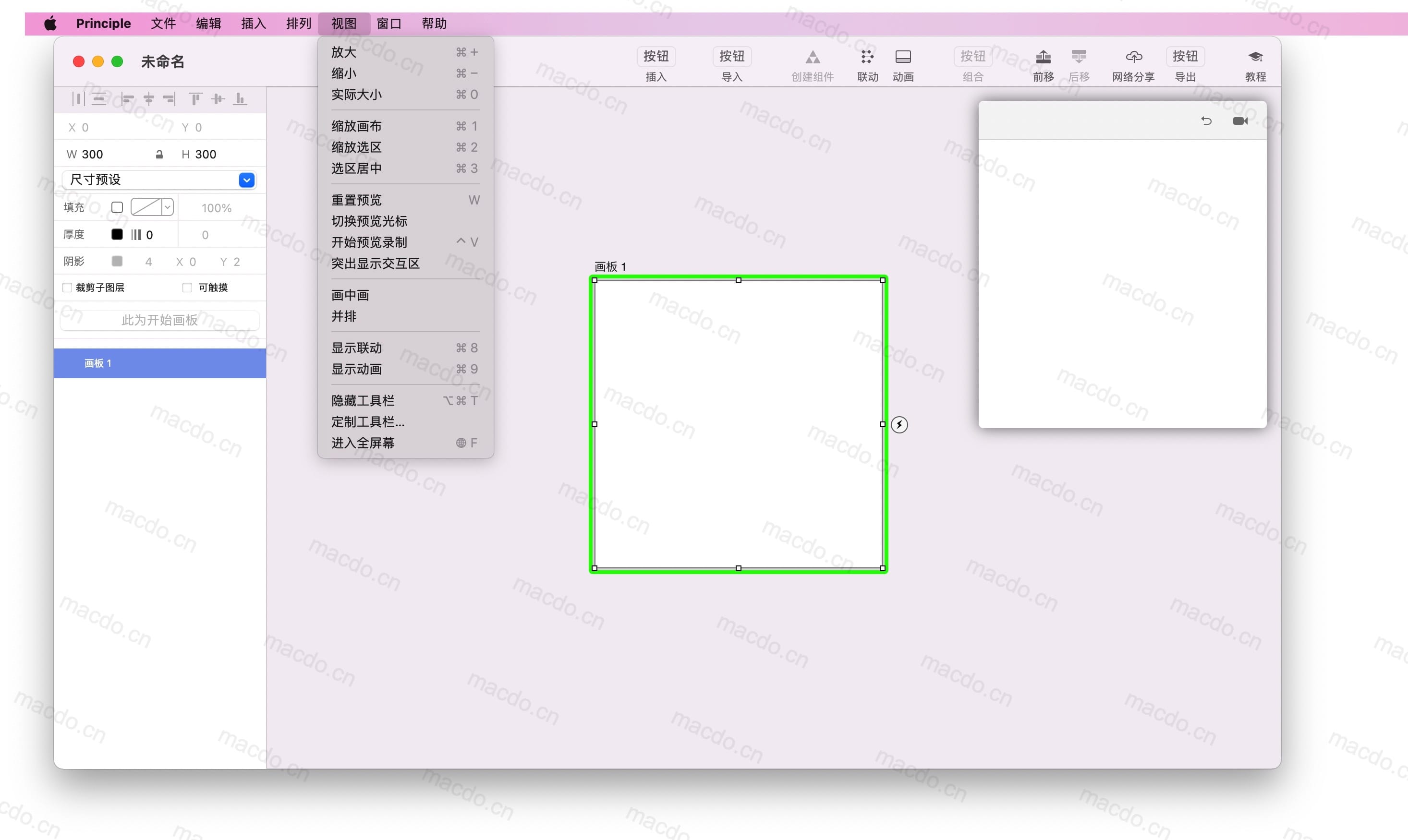Click the align horizontal centers icon
Screen dimensions: 1408x840
149,99
